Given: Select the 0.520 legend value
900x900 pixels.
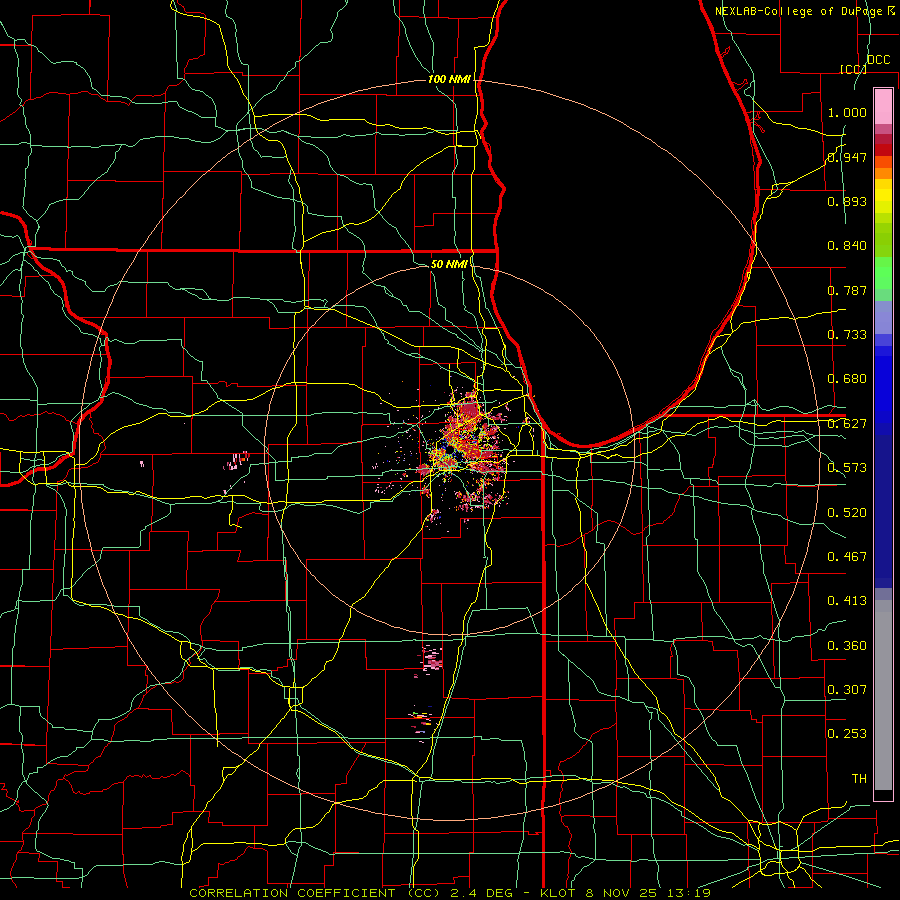Looking at the screenshot, I should [x=847, y=512].
